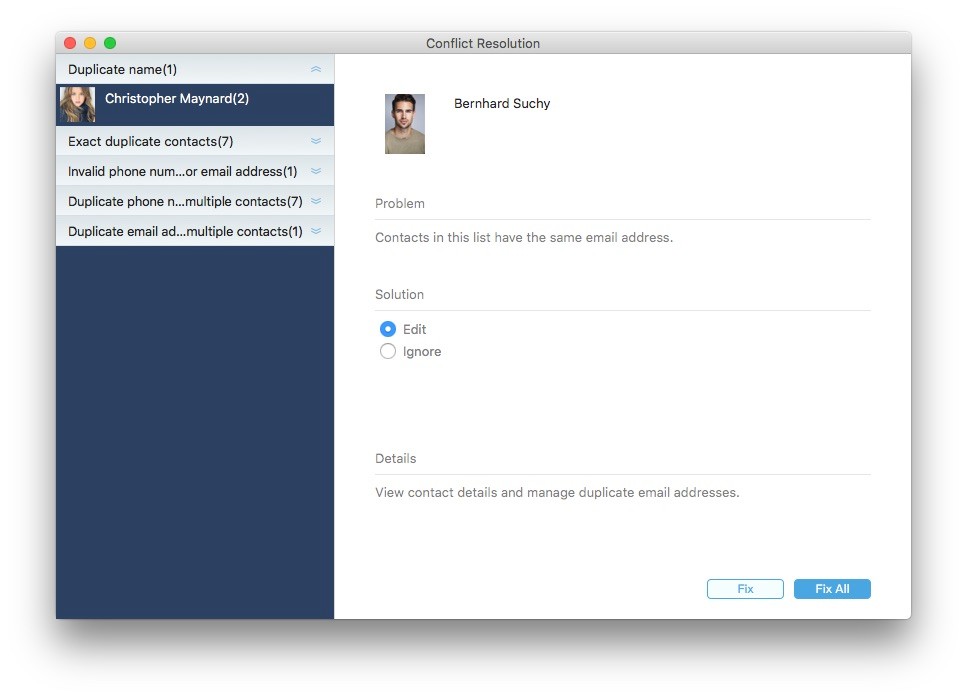Viewport: 967px width, 699px height.
Task: Expand Duplicate email address section chevron
Action: click(x=316, y=231)
